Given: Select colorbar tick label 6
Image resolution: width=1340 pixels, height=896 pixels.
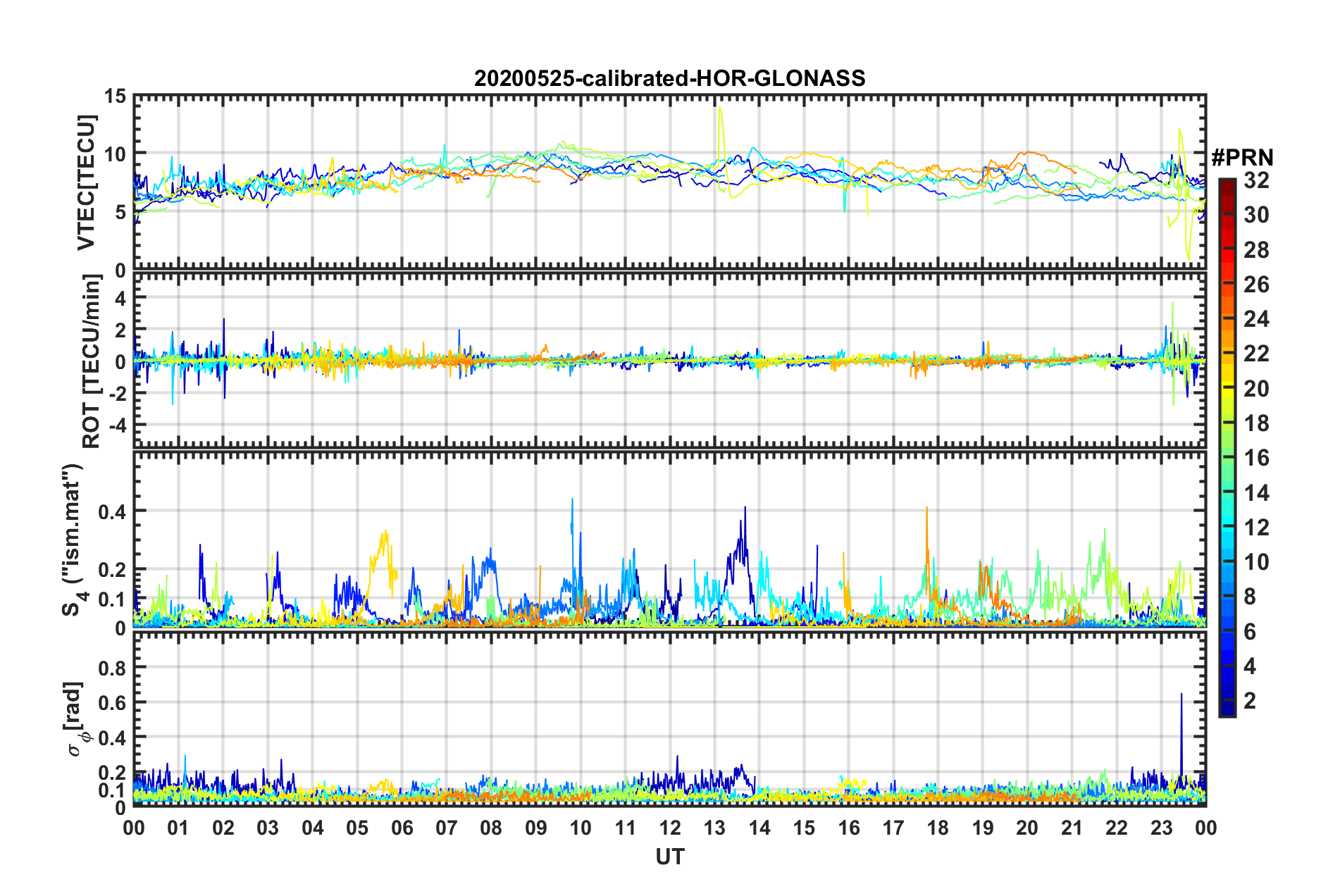Looking at the screenshot, I should coord(1250,632).
